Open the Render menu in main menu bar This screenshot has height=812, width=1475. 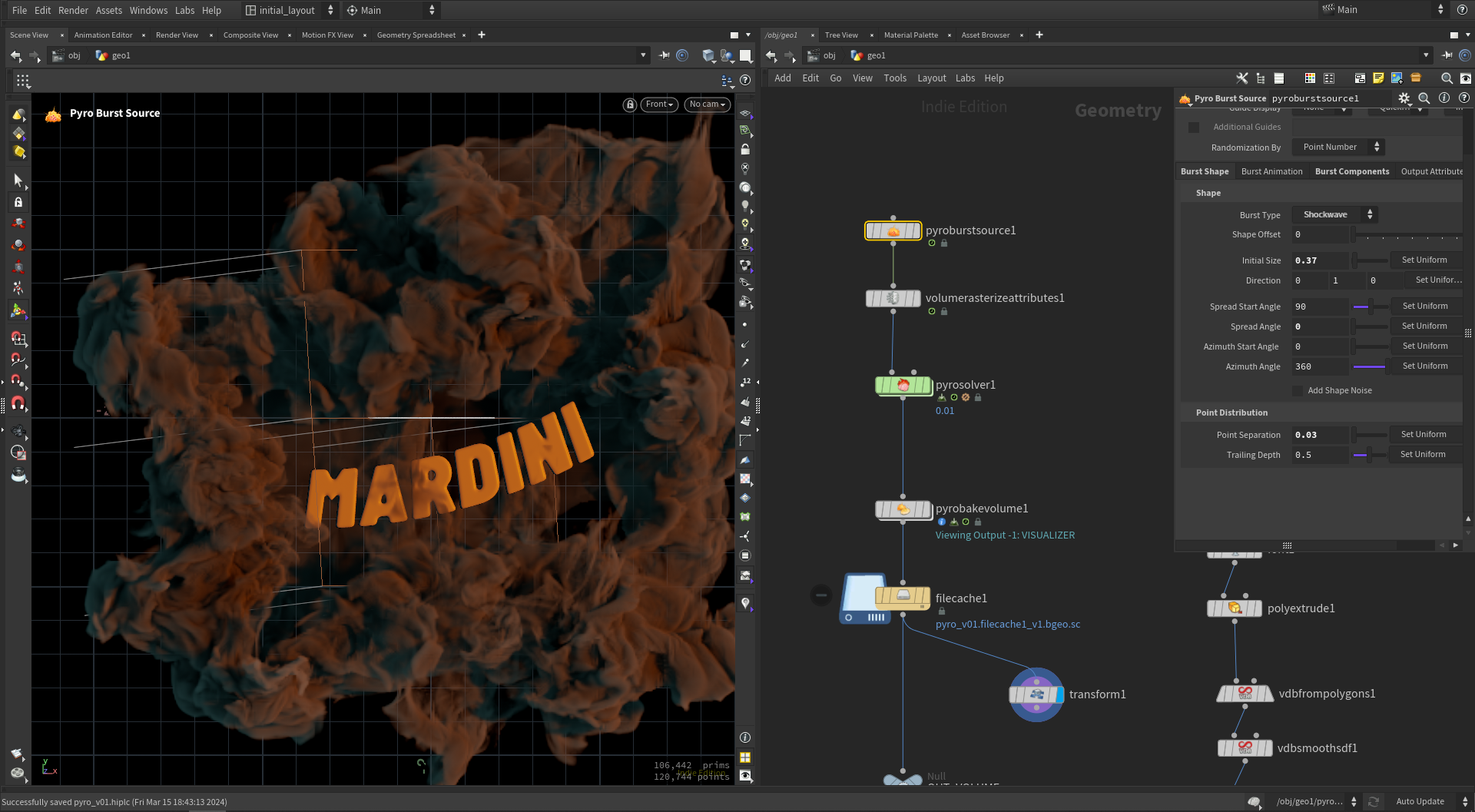(73, 10)
